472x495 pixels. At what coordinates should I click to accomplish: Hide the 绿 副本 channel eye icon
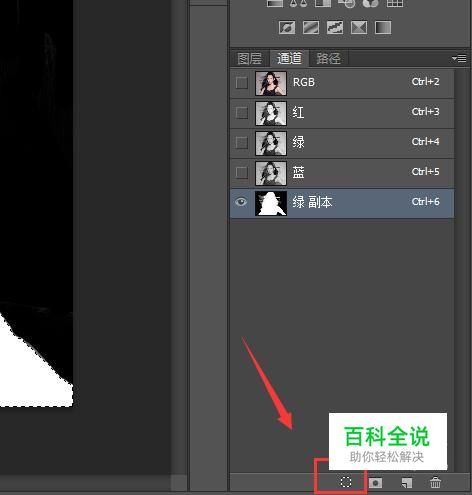(241, 202)
